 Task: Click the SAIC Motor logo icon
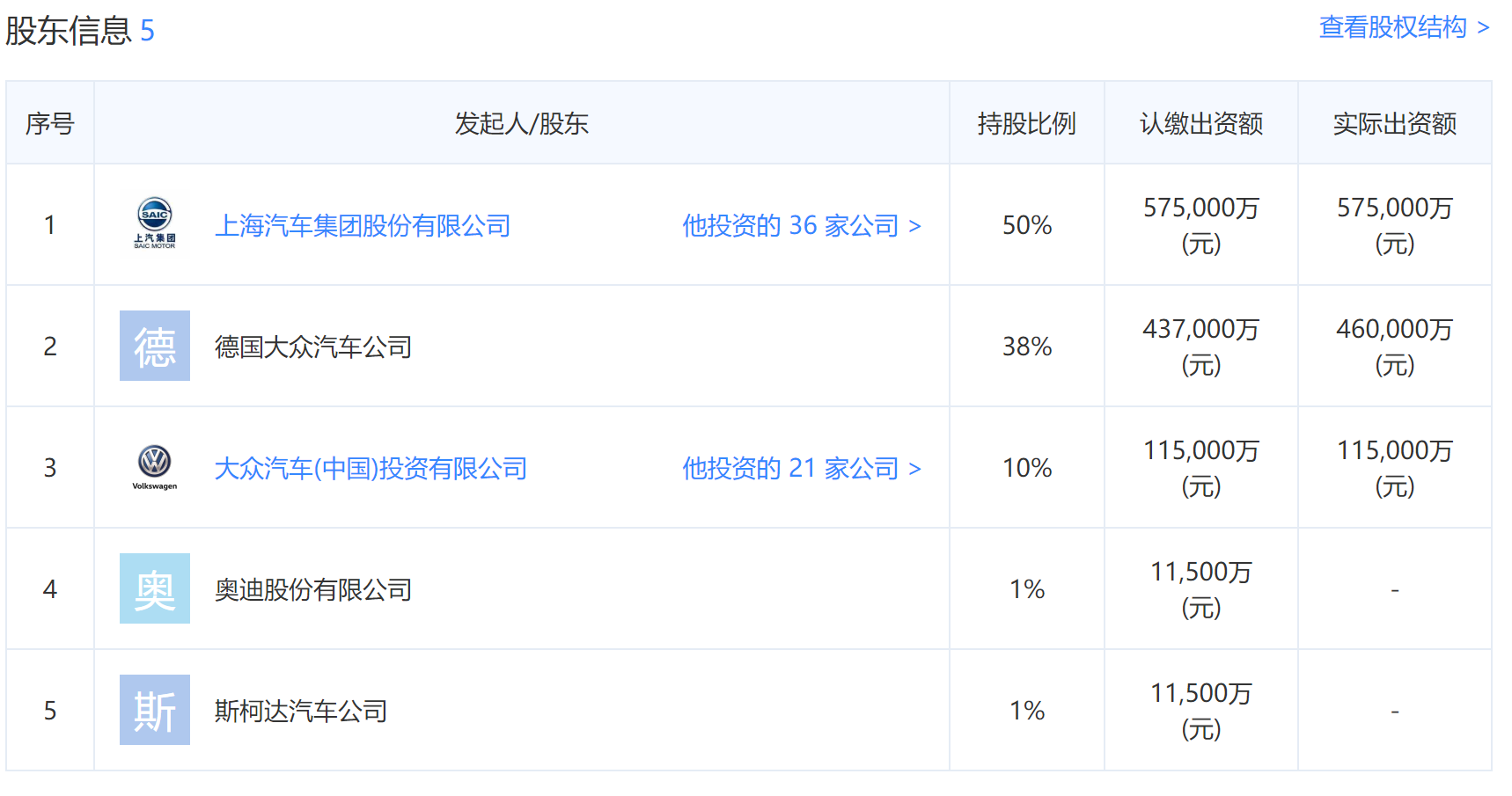coord(154,224)
